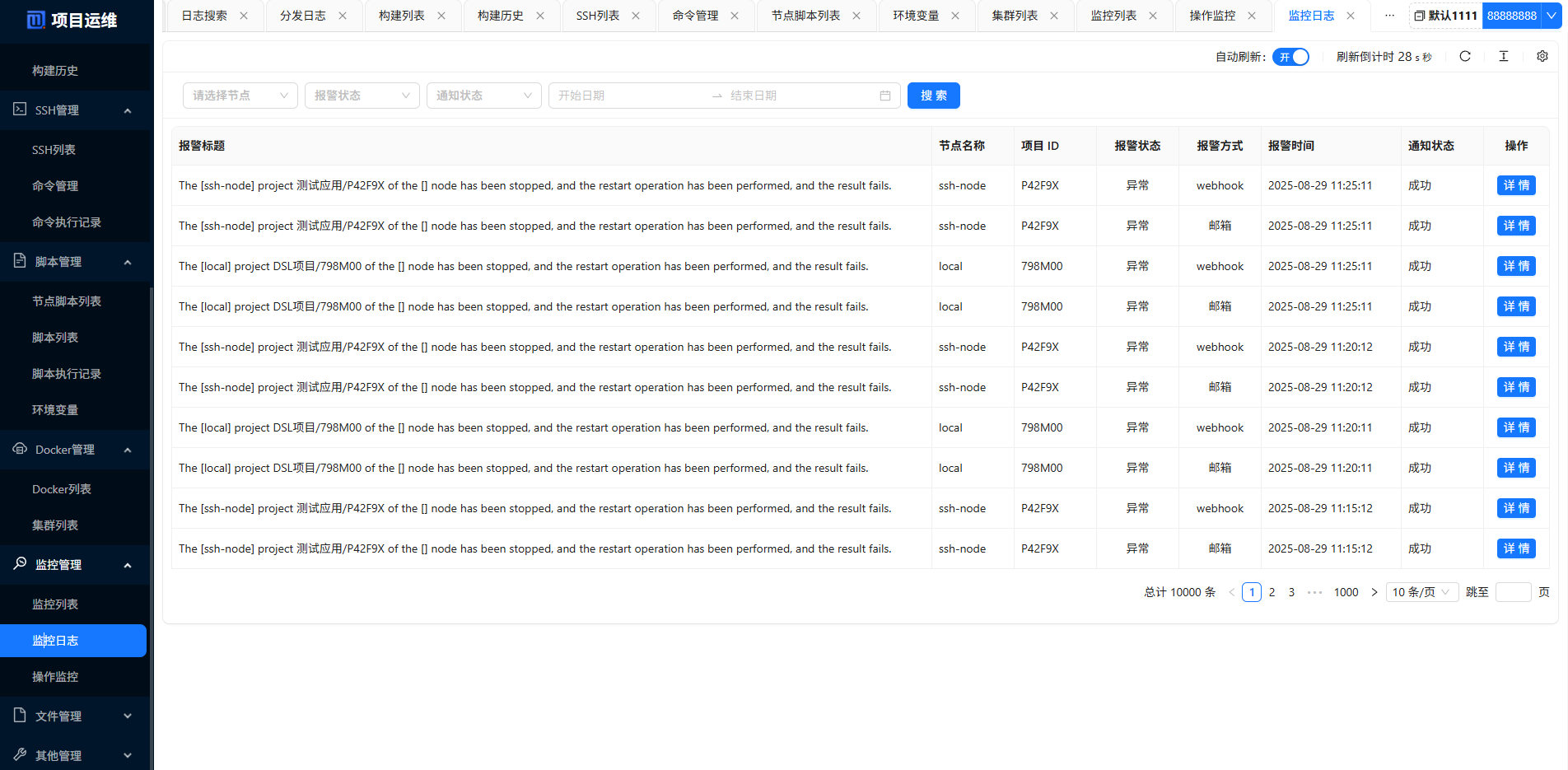Close the 监控列表 tab
Viewport: 1568px width, 770px height.
point(1153,16)
